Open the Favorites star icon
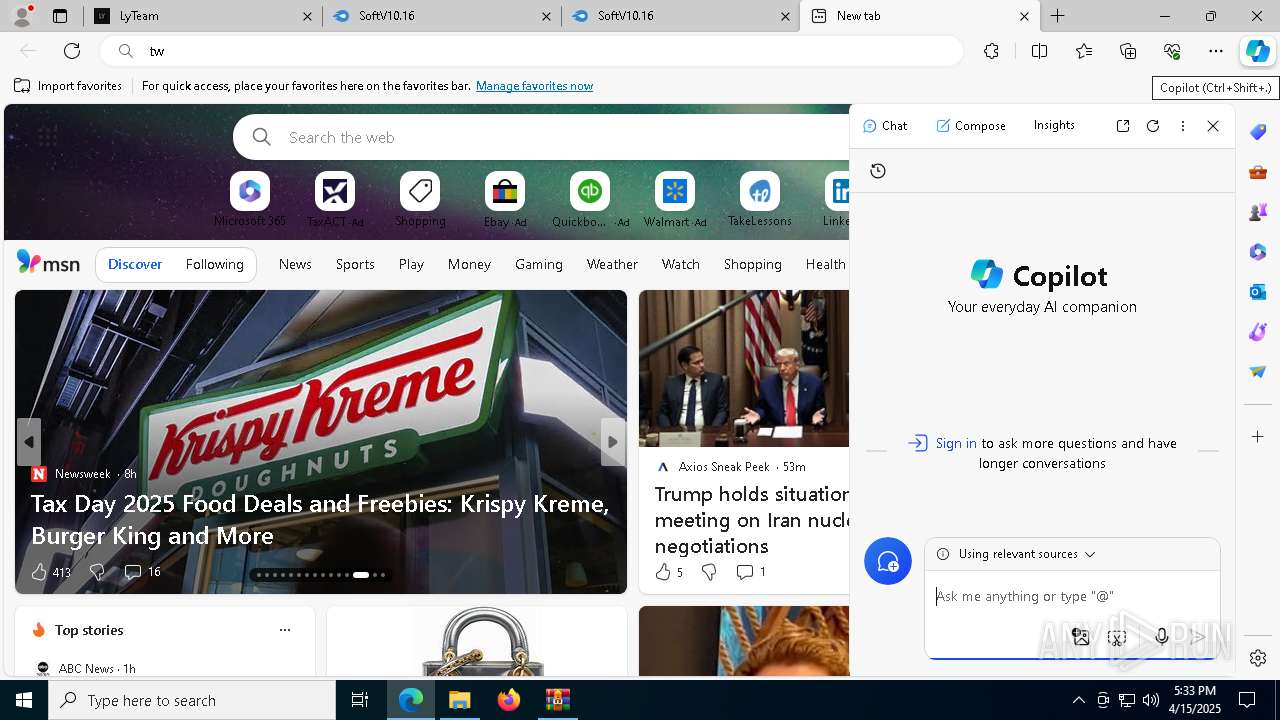The image size is (1280, 720). point(1084,51)
